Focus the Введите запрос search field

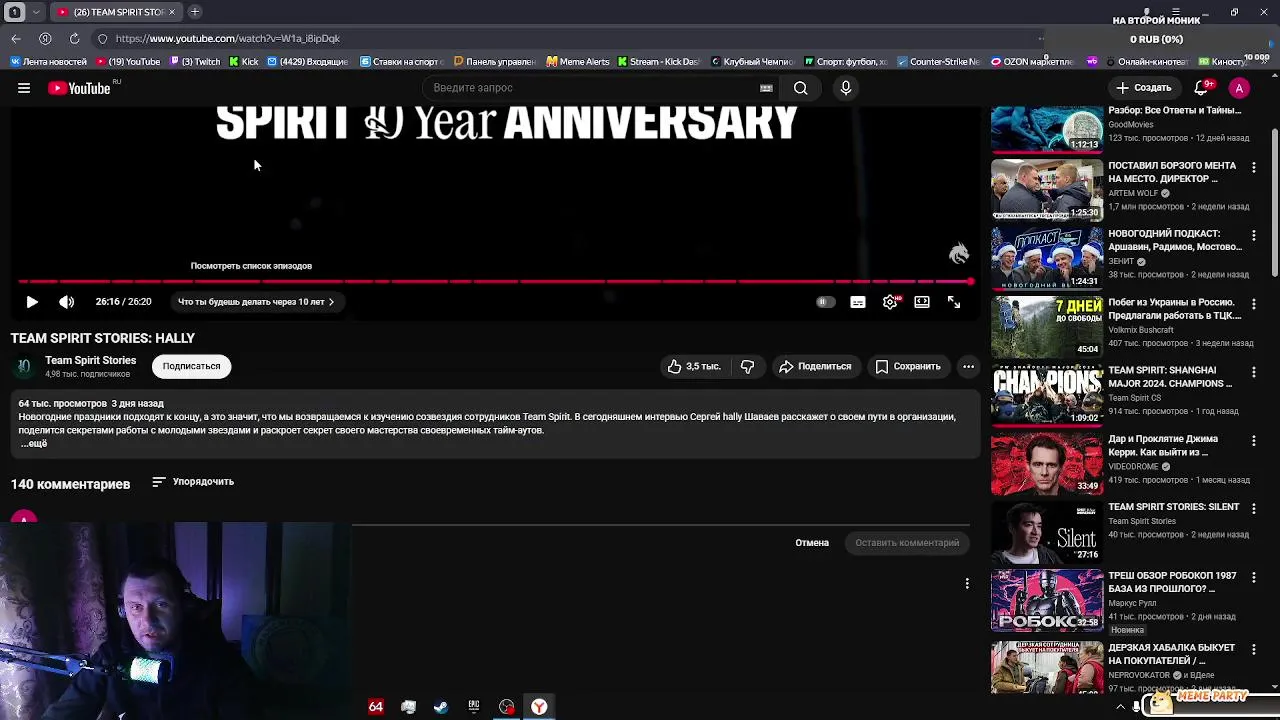(x=590, y=88)
